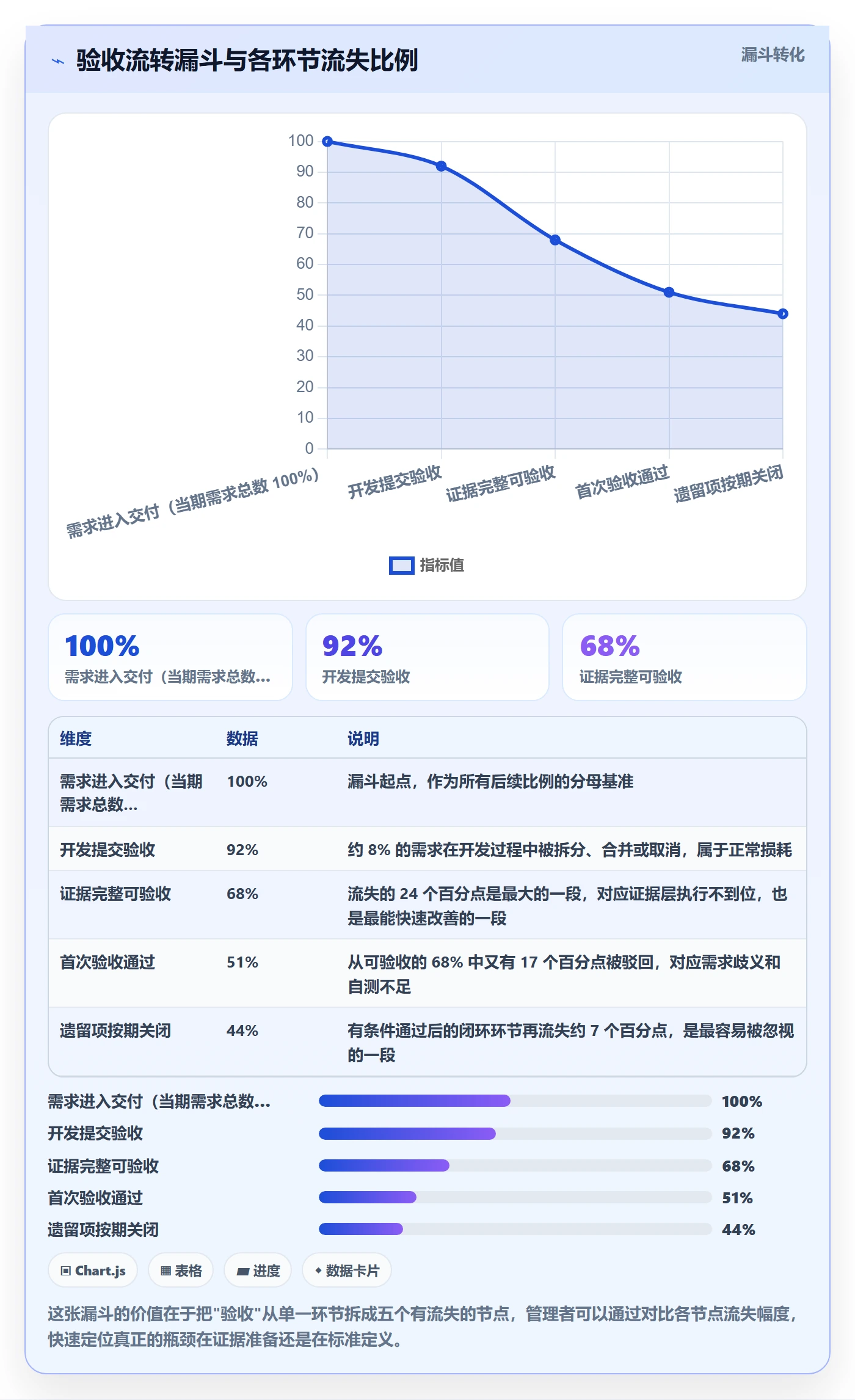This screenshot has height=1400, width=855.
Task: Click the 遗留项按期关闭 x-axis label
Action: pyautogui.click(x=729, y=483)
